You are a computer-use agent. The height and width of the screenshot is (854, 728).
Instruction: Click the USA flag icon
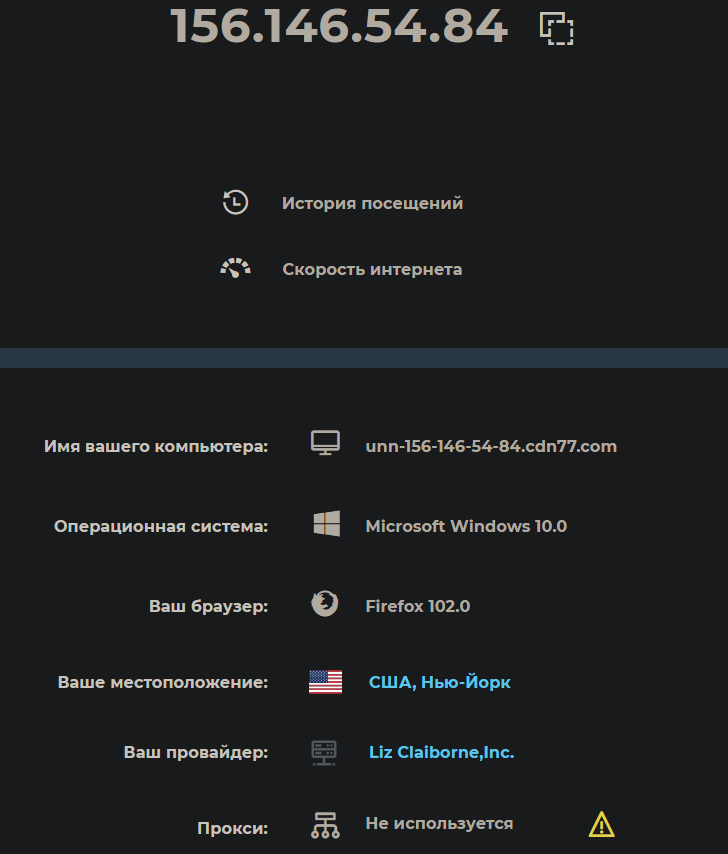click(325, 682)
